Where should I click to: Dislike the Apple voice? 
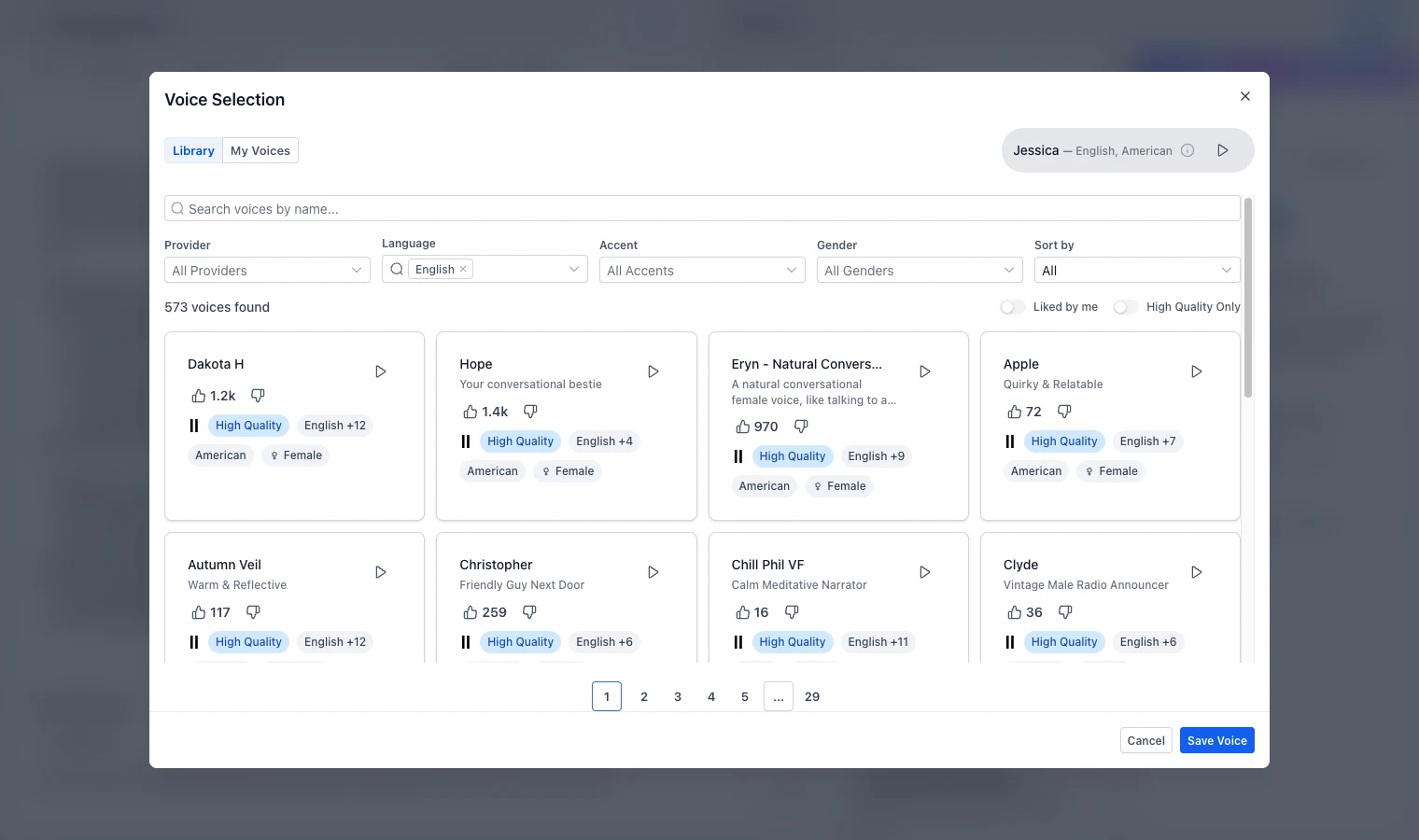click(x=1064, y=412)
